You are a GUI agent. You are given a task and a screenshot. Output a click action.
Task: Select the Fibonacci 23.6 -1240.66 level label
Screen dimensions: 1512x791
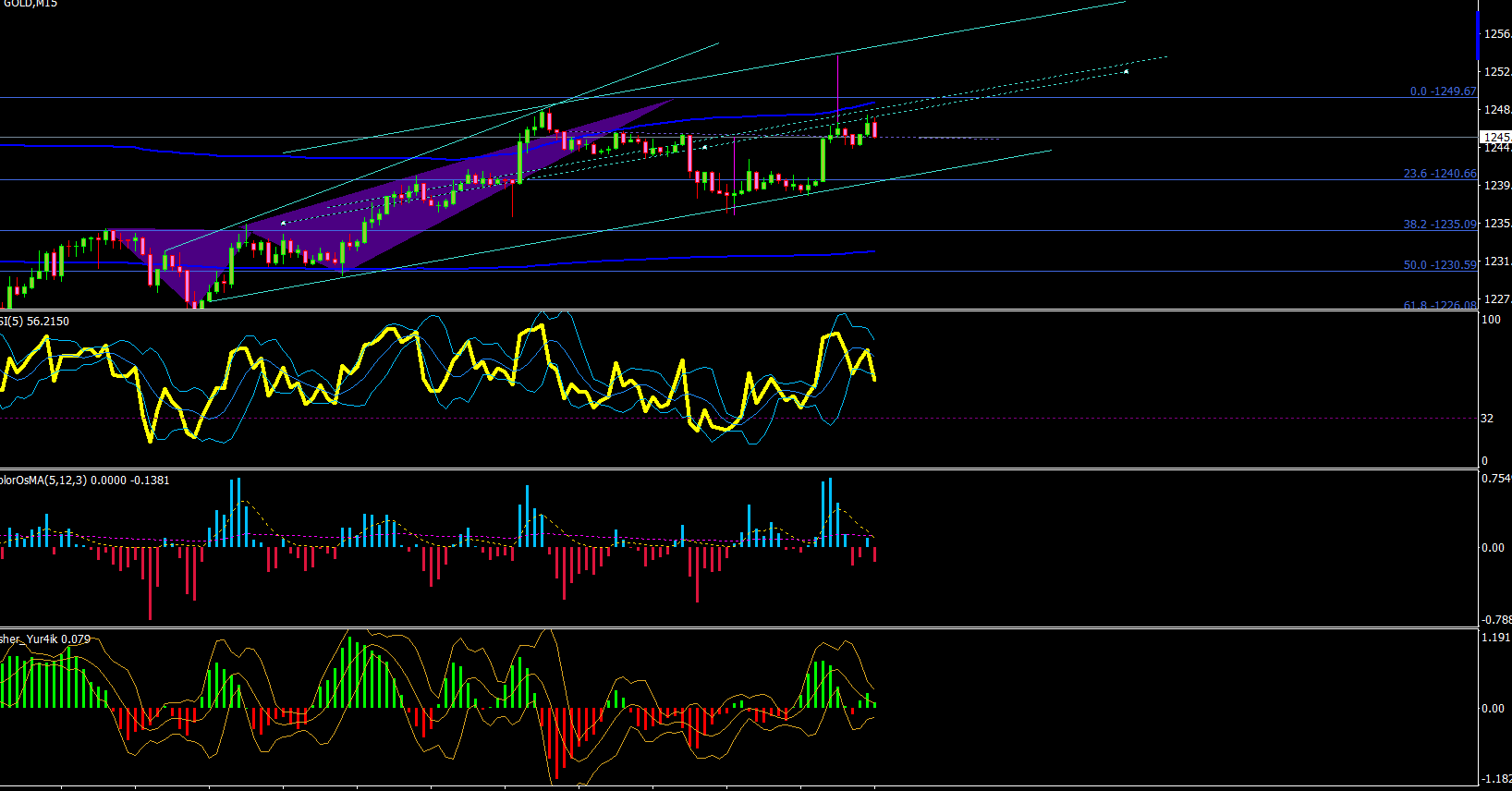coord(1440,174)
